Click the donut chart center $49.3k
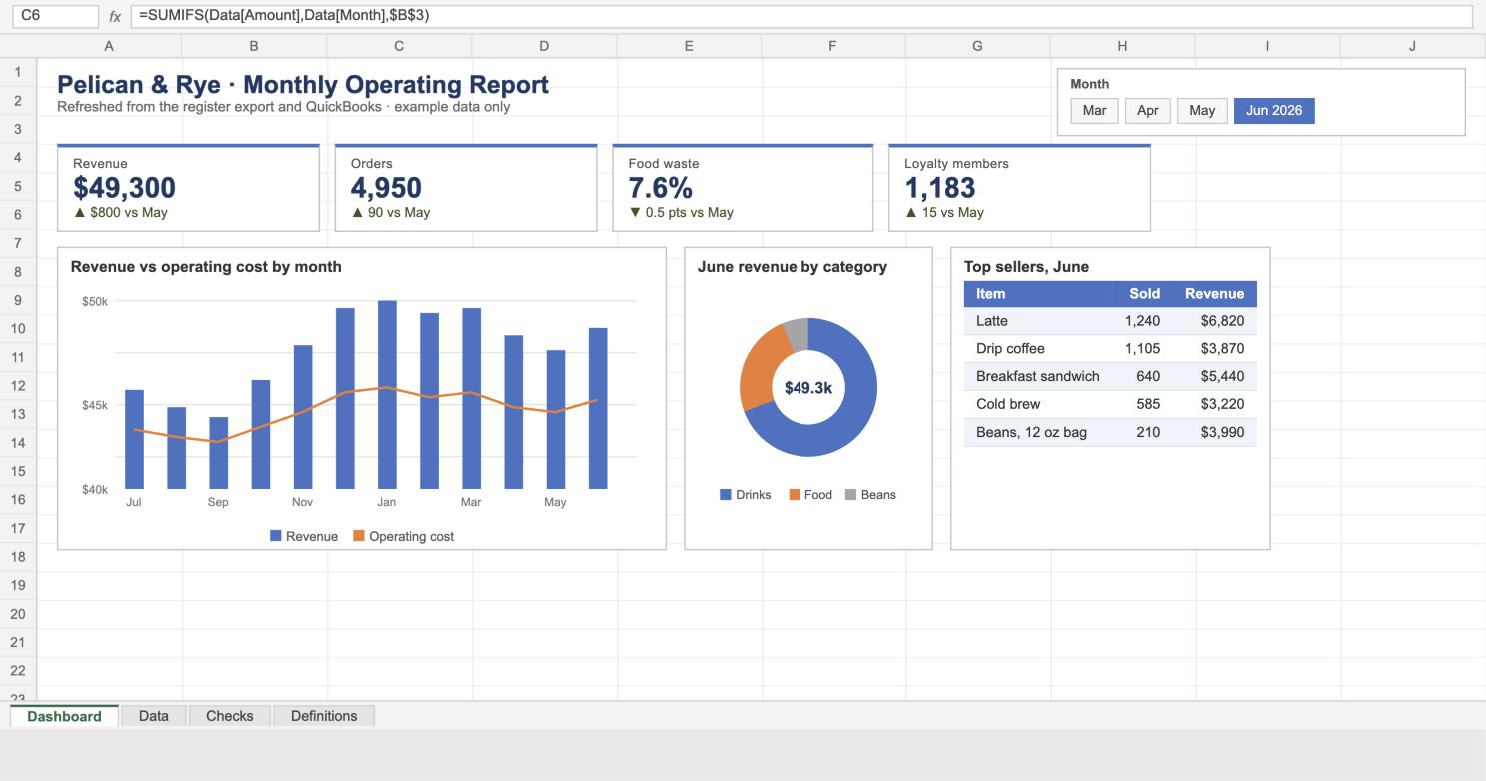This screenshot has width=1486, height=781. pyautogui.click(x=808, y=388)
